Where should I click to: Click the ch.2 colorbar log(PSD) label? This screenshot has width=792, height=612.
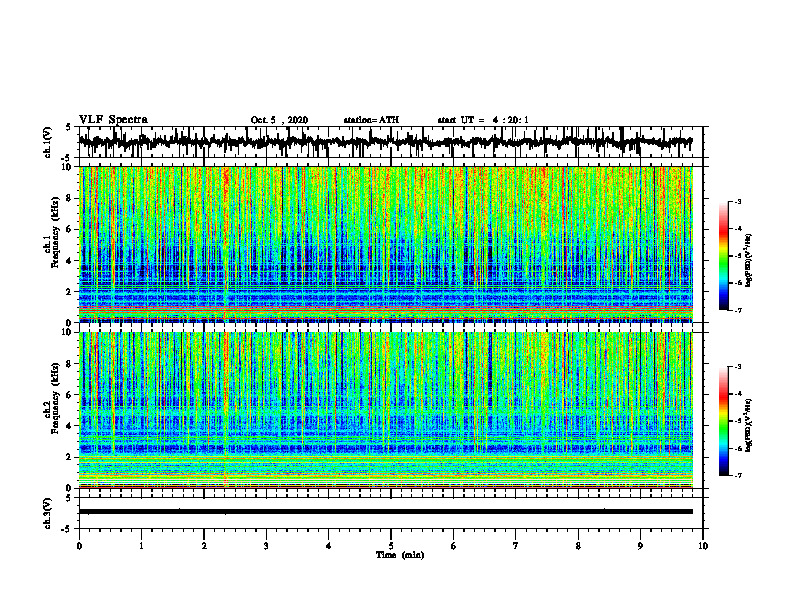click(x=749, y=425)
